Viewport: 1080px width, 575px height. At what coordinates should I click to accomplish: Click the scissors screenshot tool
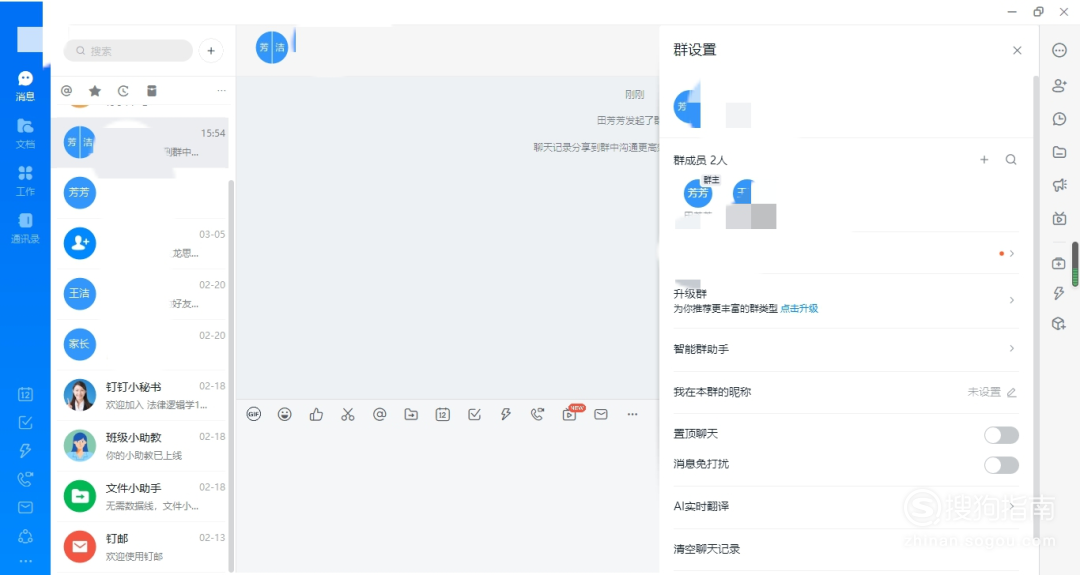click(348, 414)
